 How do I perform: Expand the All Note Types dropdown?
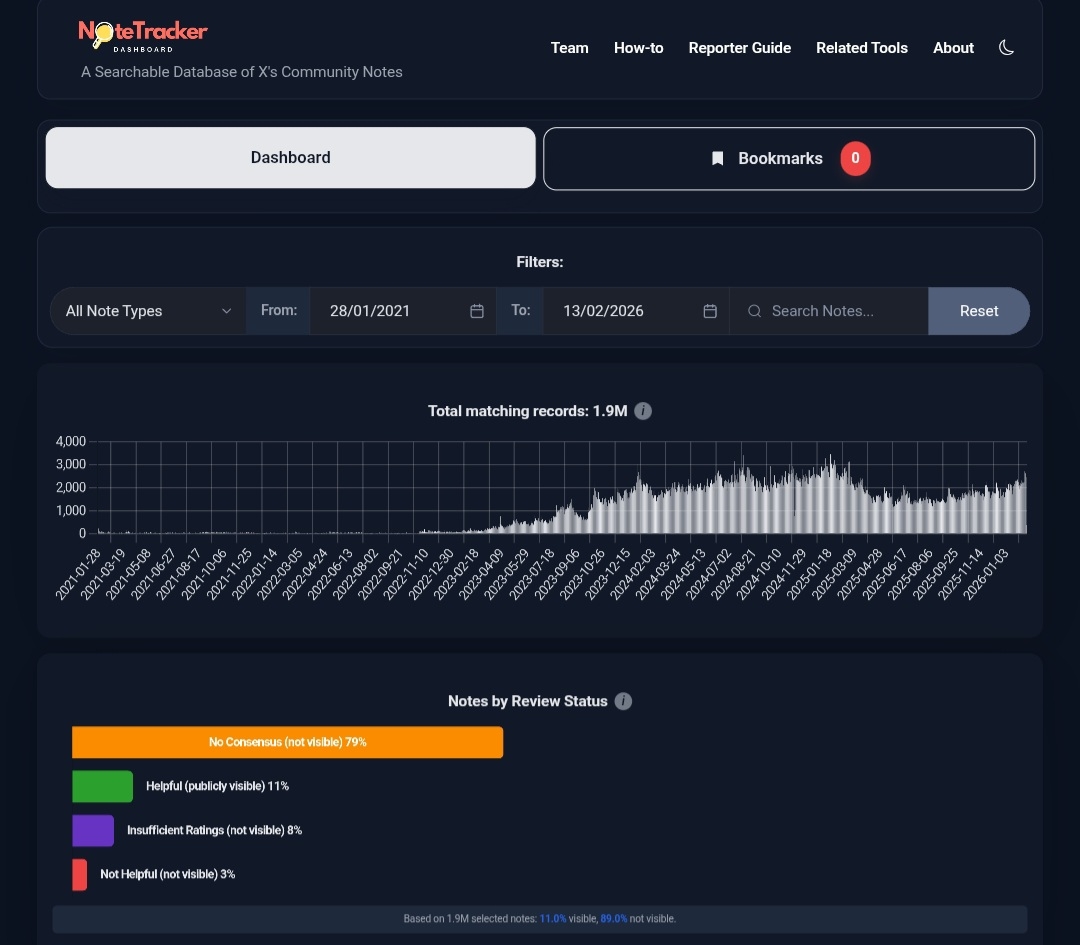148,311
